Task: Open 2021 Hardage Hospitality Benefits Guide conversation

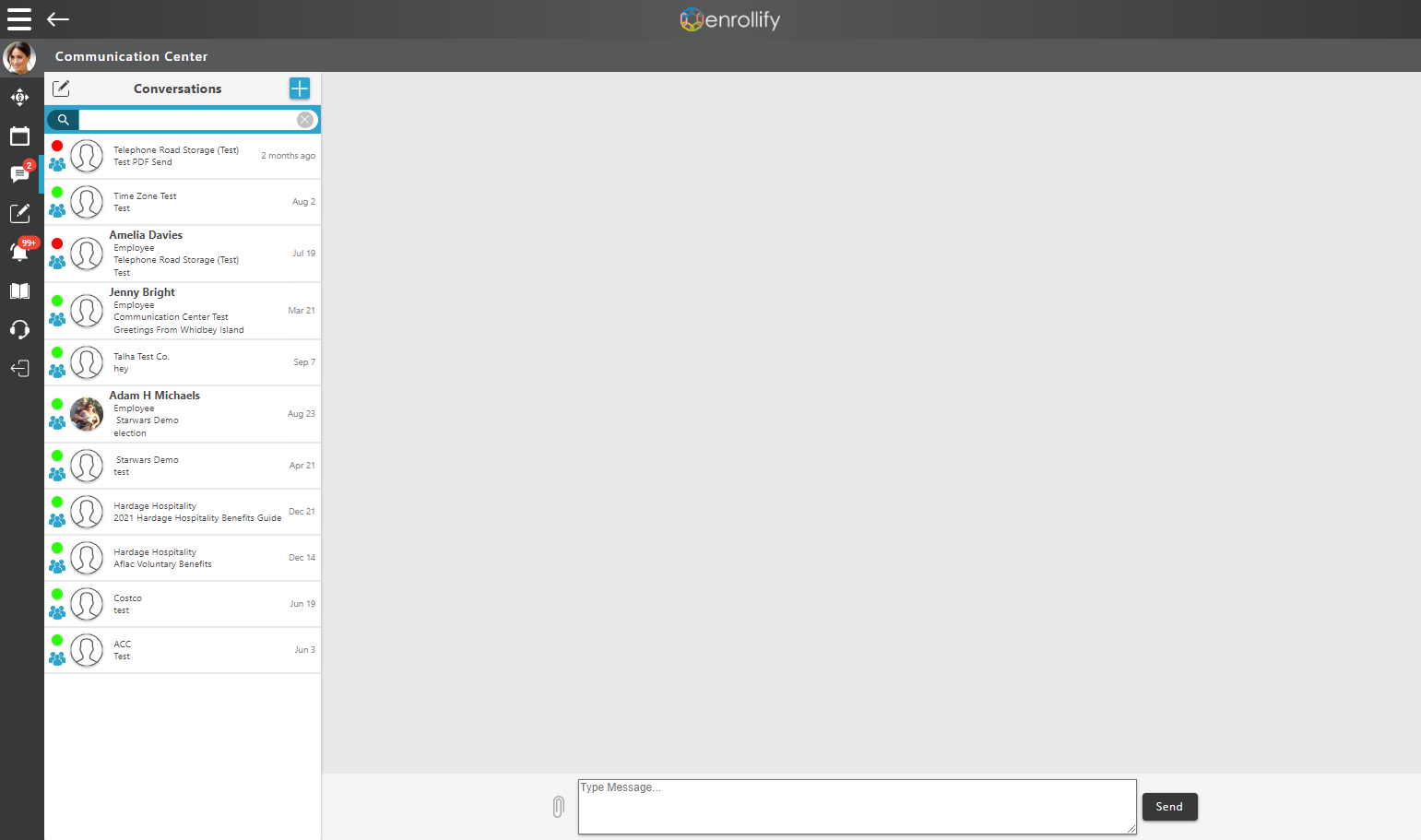Action: pyautogui.click(x=183, y=512)
